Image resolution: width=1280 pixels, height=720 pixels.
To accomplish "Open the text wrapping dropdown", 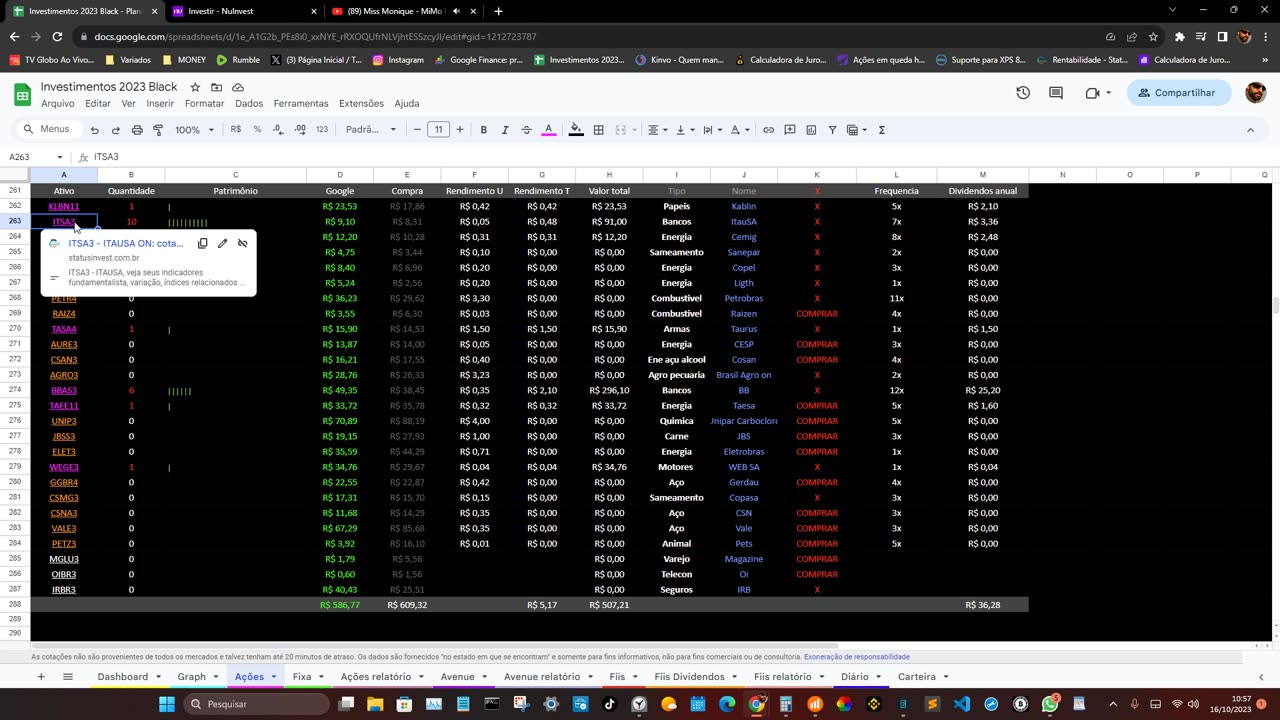I will click(711, 130).
